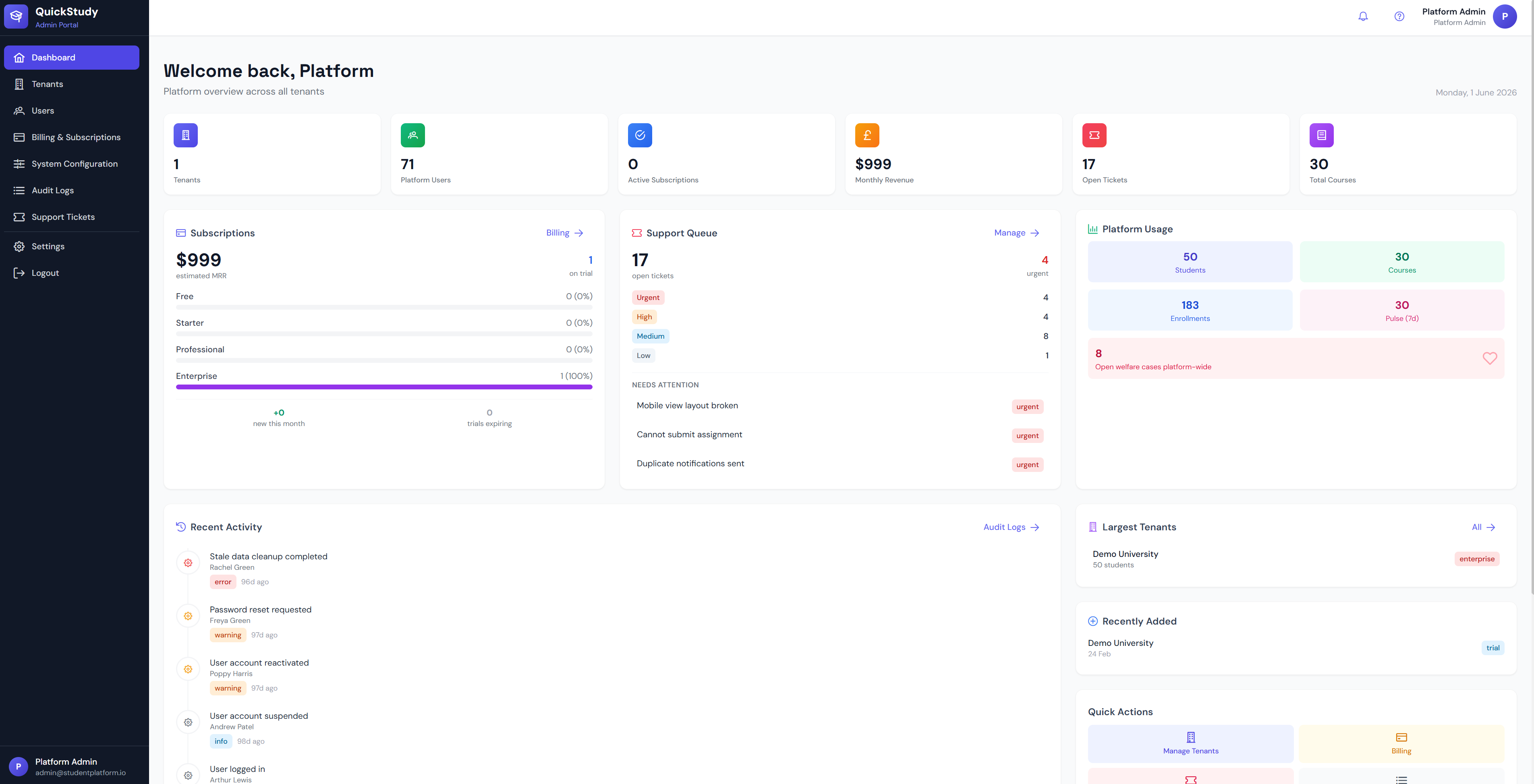Click the Low priority badge
The height and width of the screenshot is (784, 1534).
coord(644,356)
